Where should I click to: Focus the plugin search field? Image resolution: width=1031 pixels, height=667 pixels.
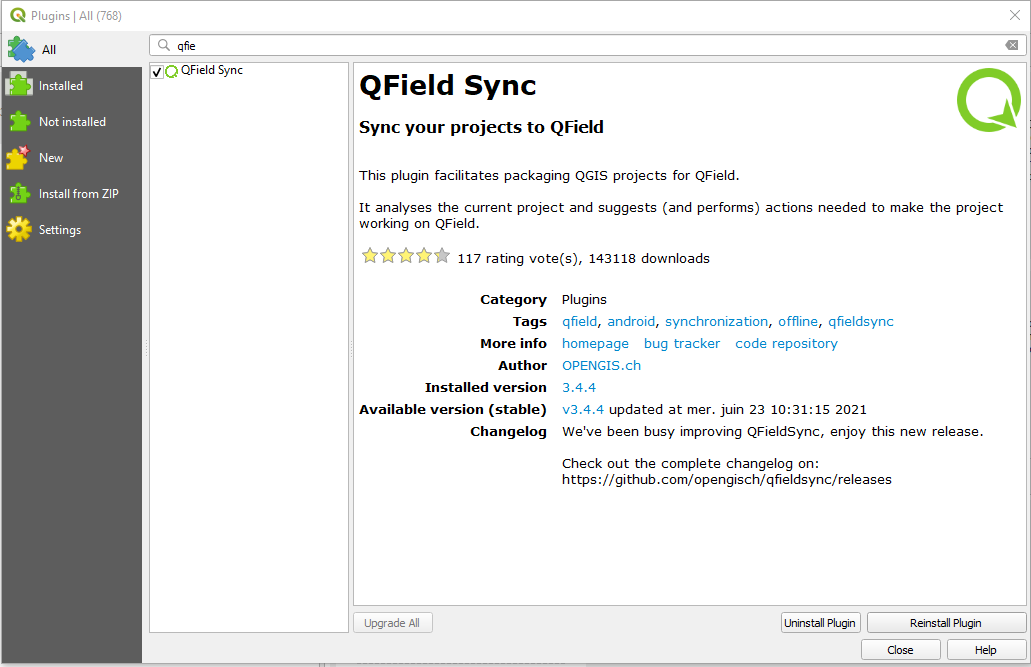click(x=588, y=45)
